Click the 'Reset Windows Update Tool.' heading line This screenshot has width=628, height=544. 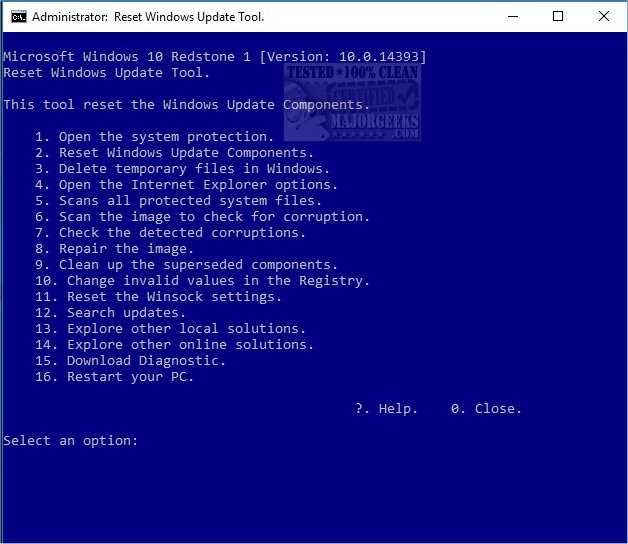[x=107, y=73]
